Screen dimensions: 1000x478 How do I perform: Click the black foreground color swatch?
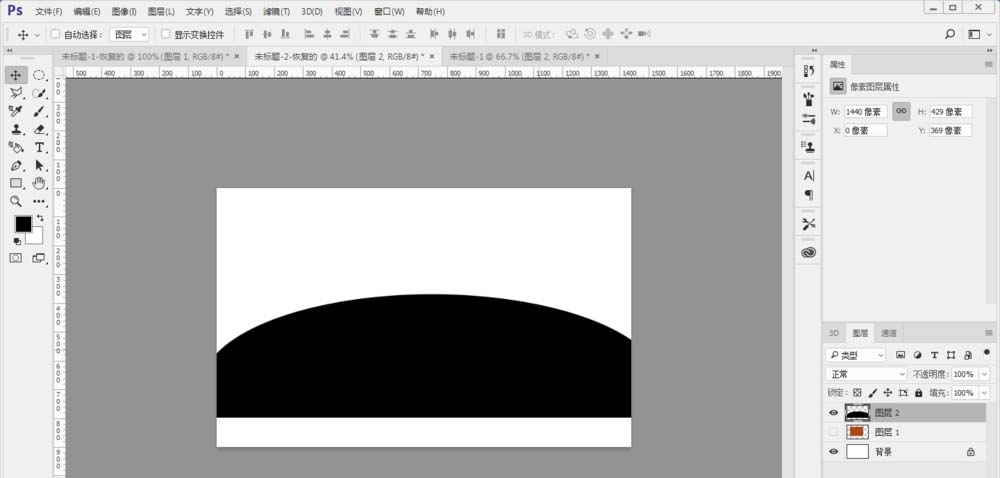22,224
